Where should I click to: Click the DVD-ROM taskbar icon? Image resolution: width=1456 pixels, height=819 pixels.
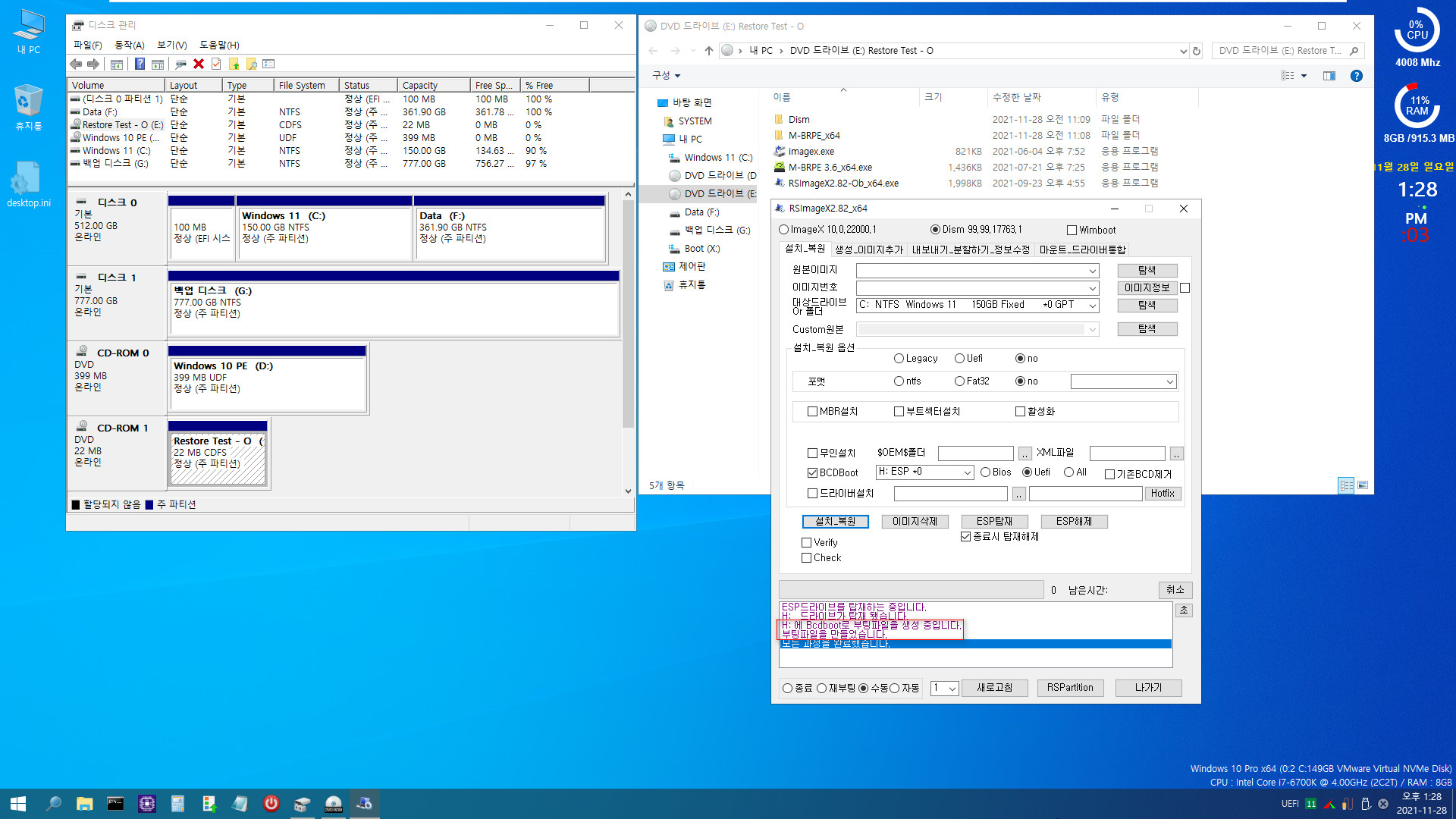(333, 804)
